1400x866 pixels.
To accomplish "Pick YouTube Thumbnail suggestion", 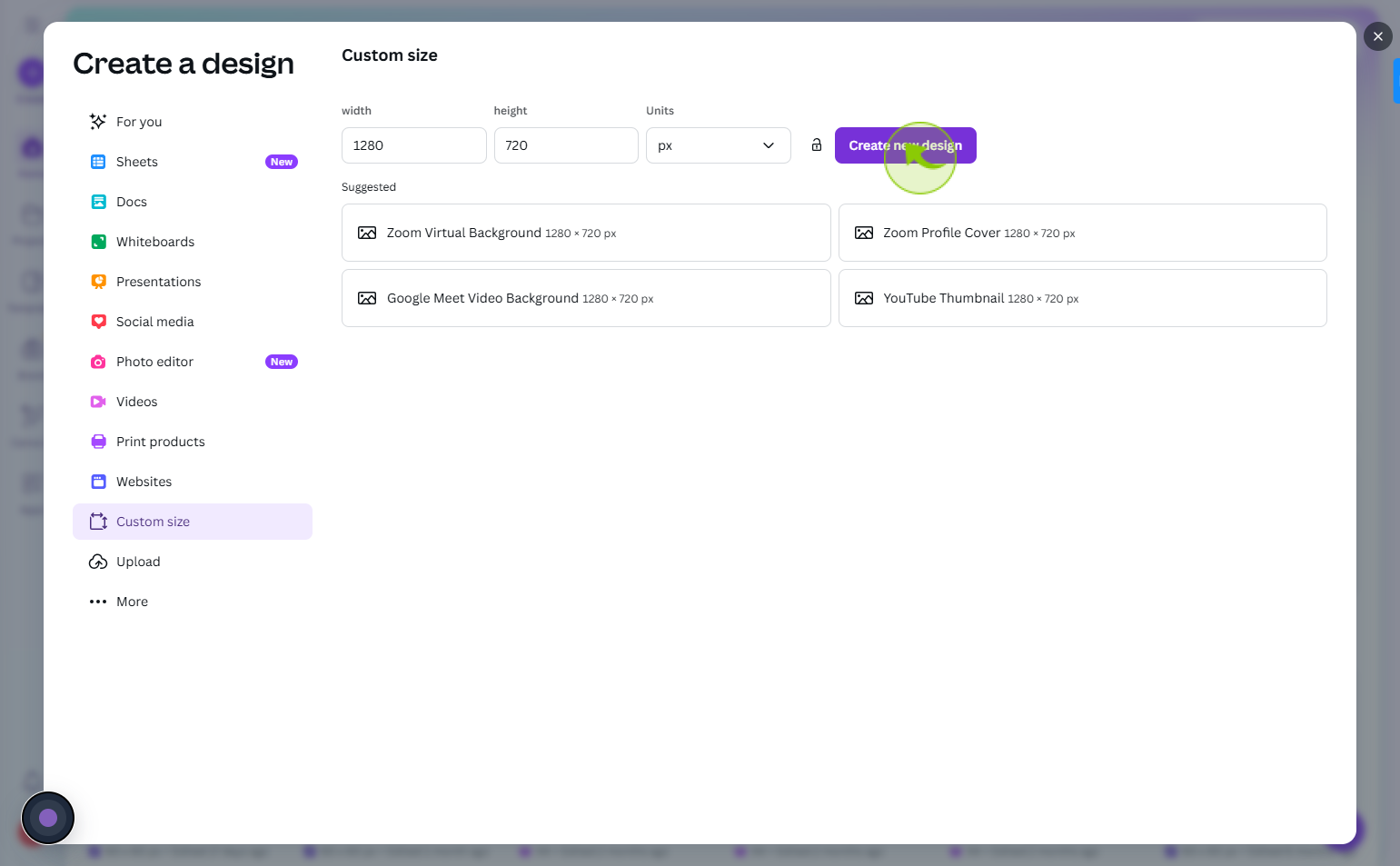I will click(1082, 298).
